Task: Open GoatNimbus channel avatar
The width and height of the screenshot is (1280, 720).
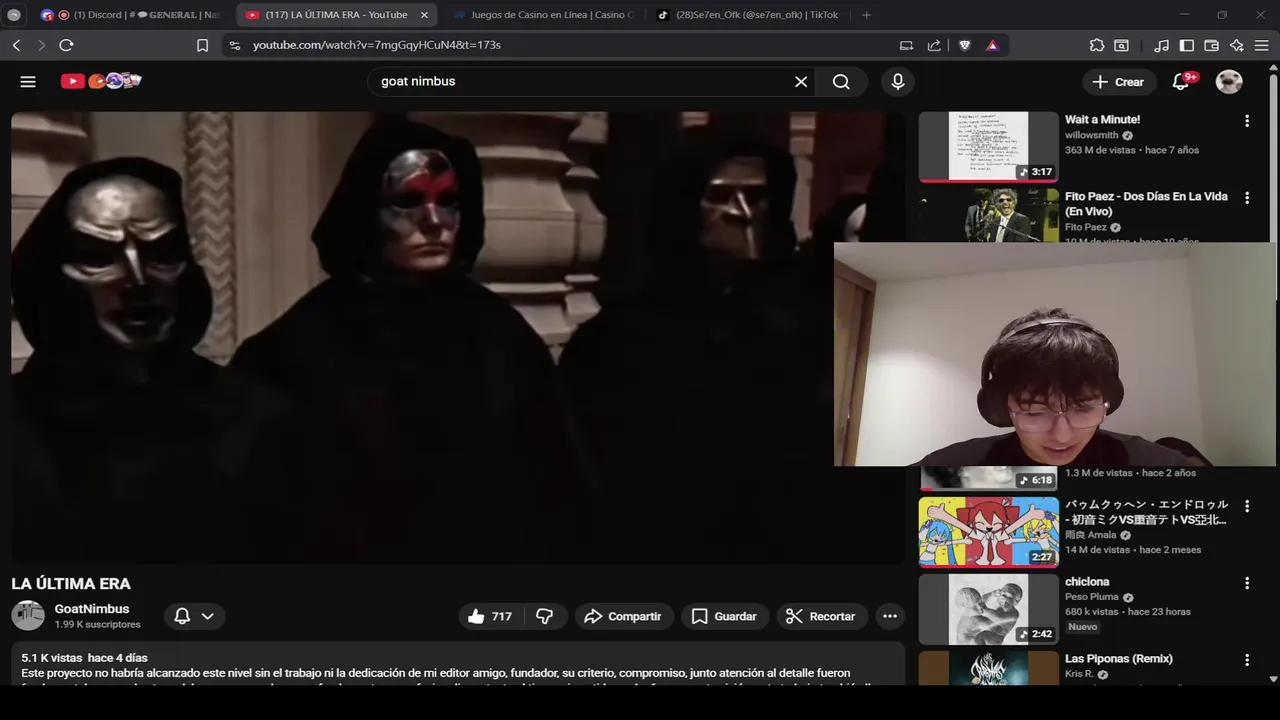Action: 28,616
